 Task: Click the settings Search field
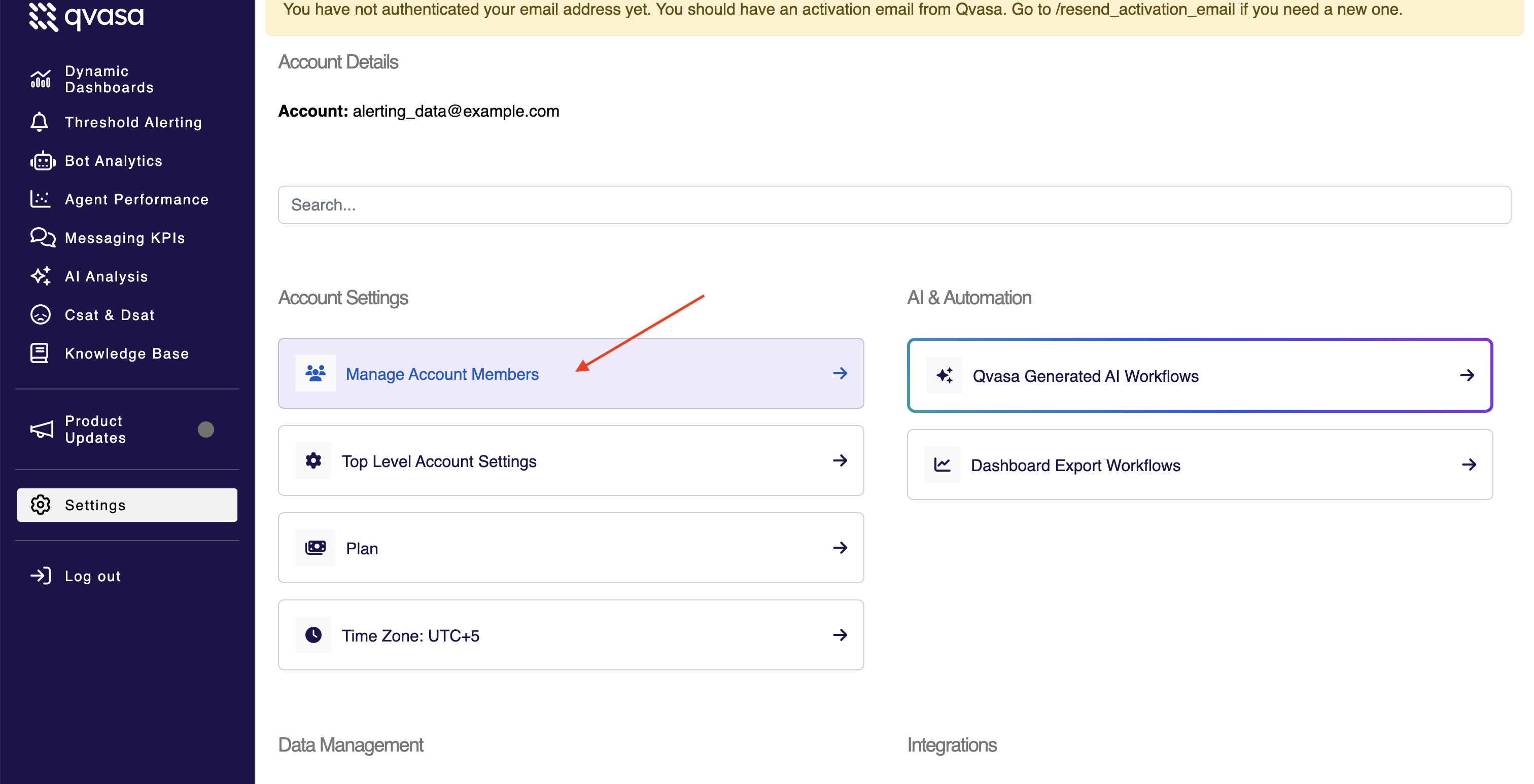(894, 205)
